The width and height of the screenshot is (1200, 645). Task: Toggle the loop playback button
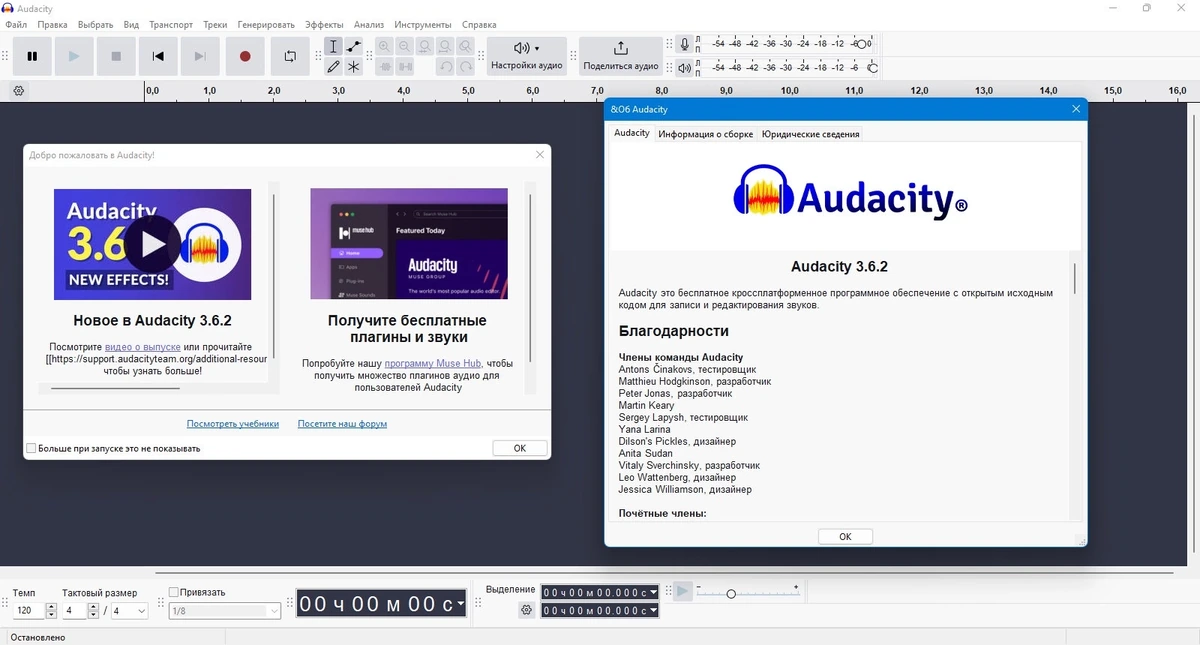click(x=290, y=57)
